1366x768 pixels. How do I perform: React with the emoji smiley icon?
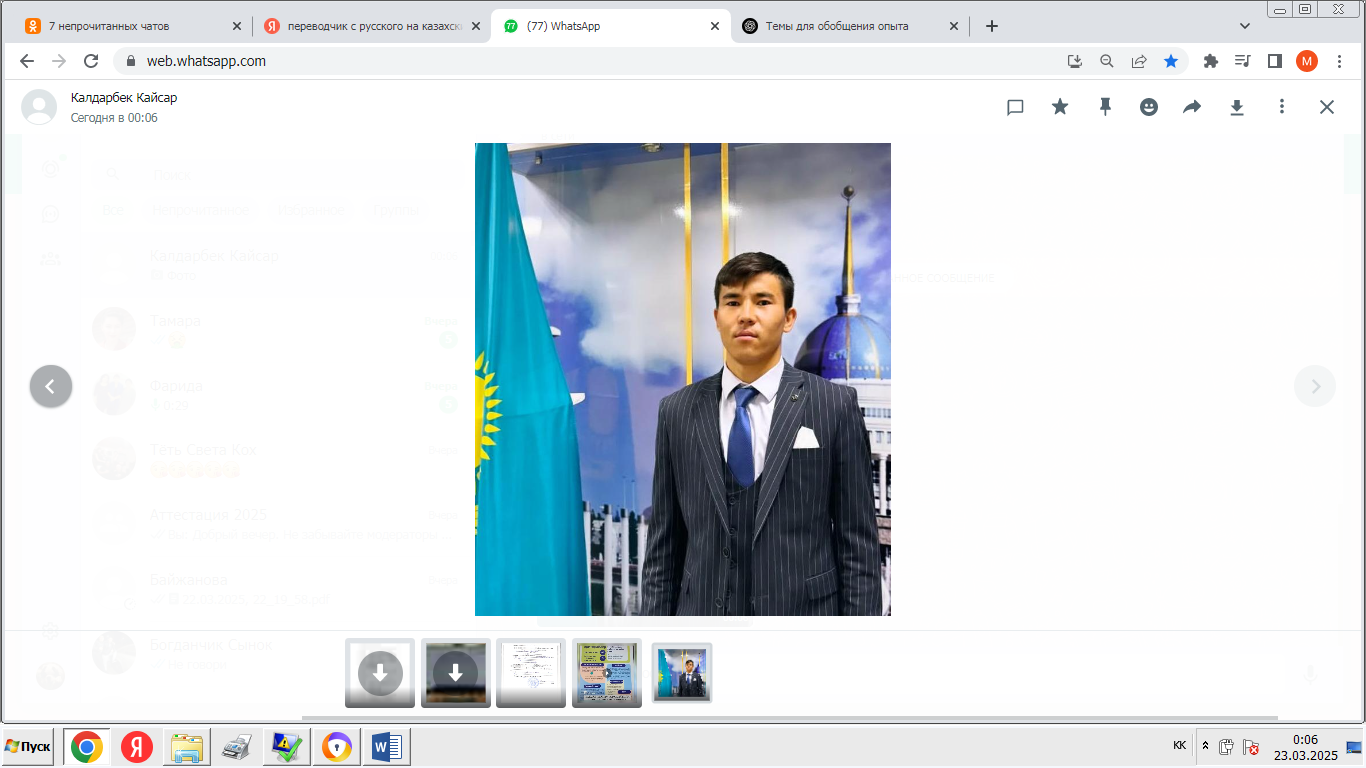1149,107
